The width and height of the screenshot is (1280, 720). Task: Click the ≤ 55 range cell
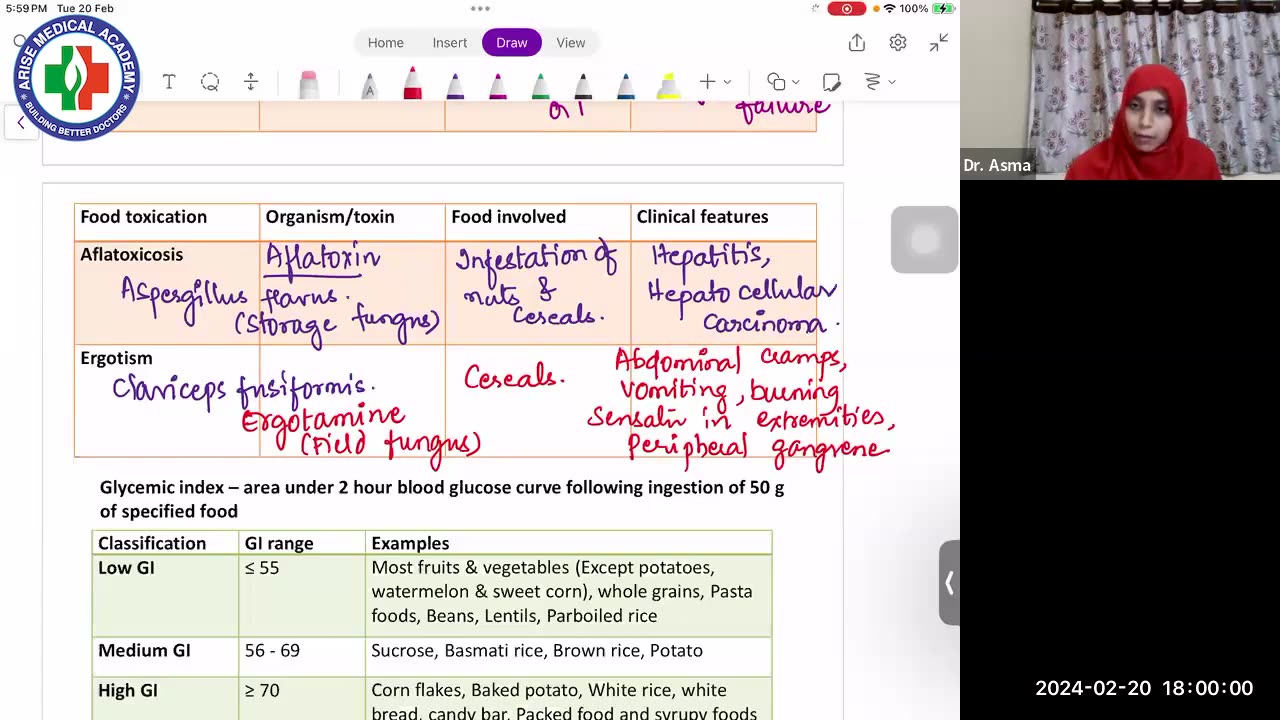coord(301,596)
